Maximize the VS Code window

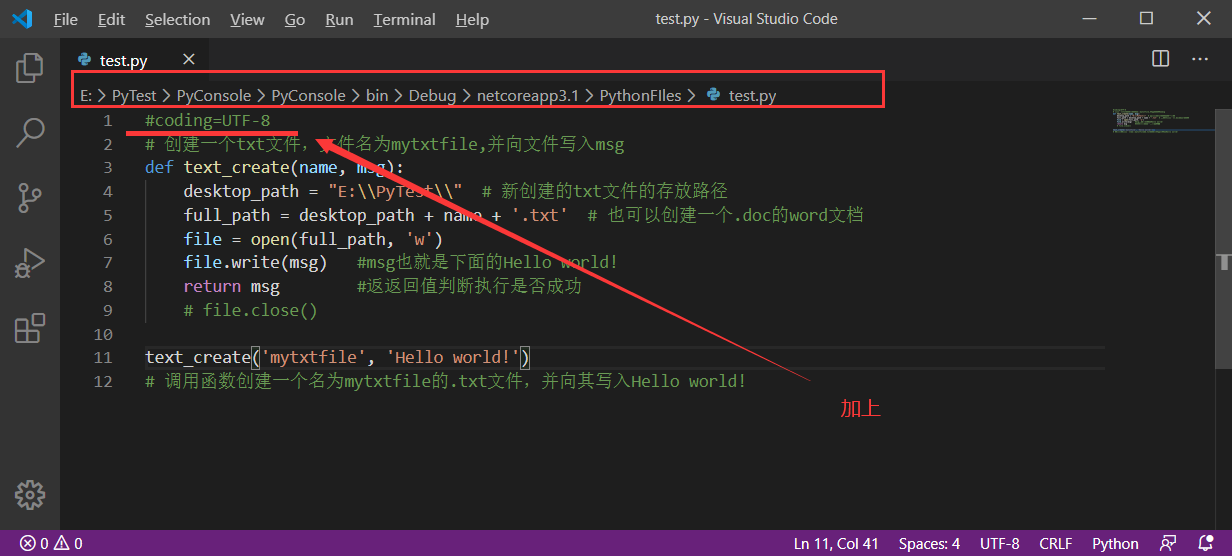(1146, 19)
